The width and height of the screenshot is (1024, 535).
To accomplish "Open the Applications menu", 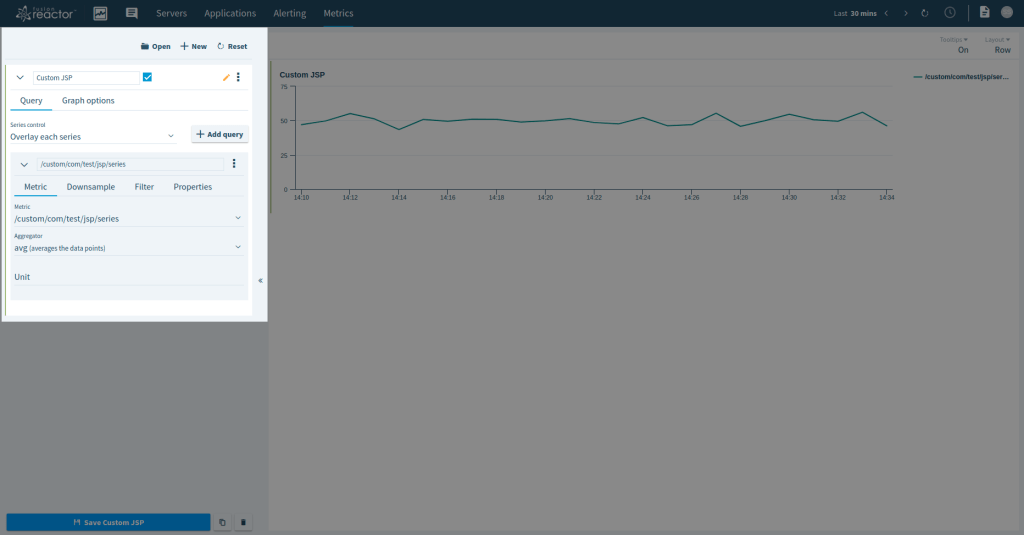I will (x=230, y=13).
